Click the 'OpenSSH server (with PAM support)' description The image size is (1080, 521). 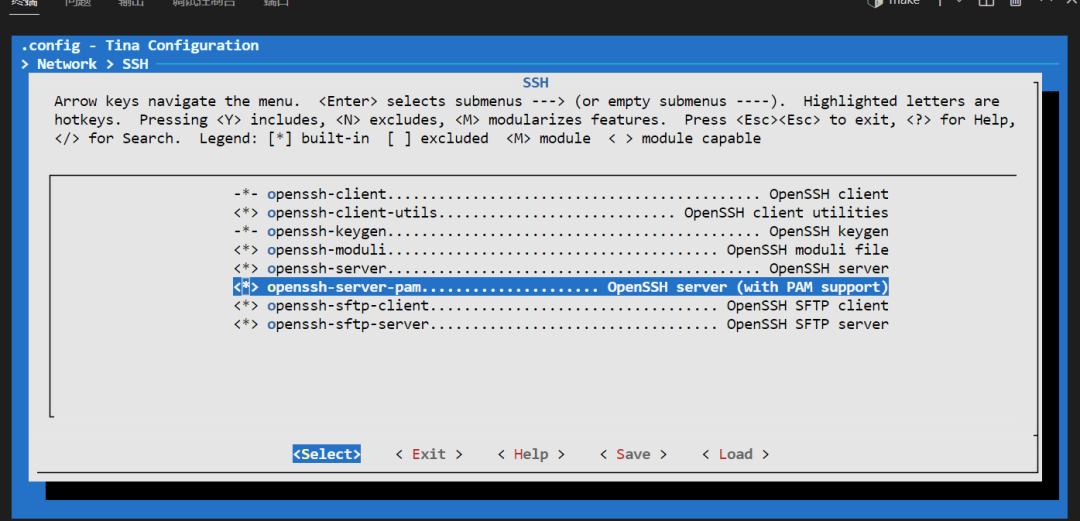[x=747, y=287]
